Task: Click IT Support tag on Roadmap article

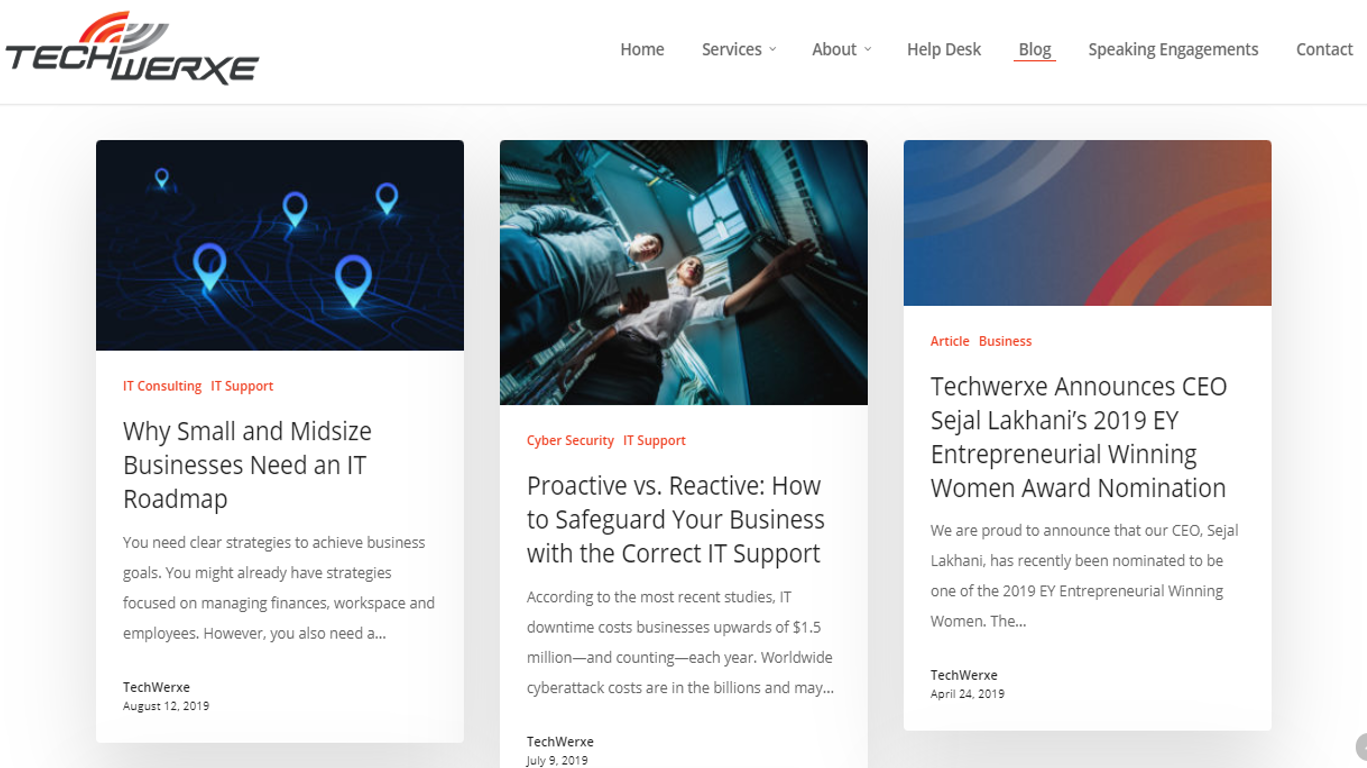Action: pos(242,386)
